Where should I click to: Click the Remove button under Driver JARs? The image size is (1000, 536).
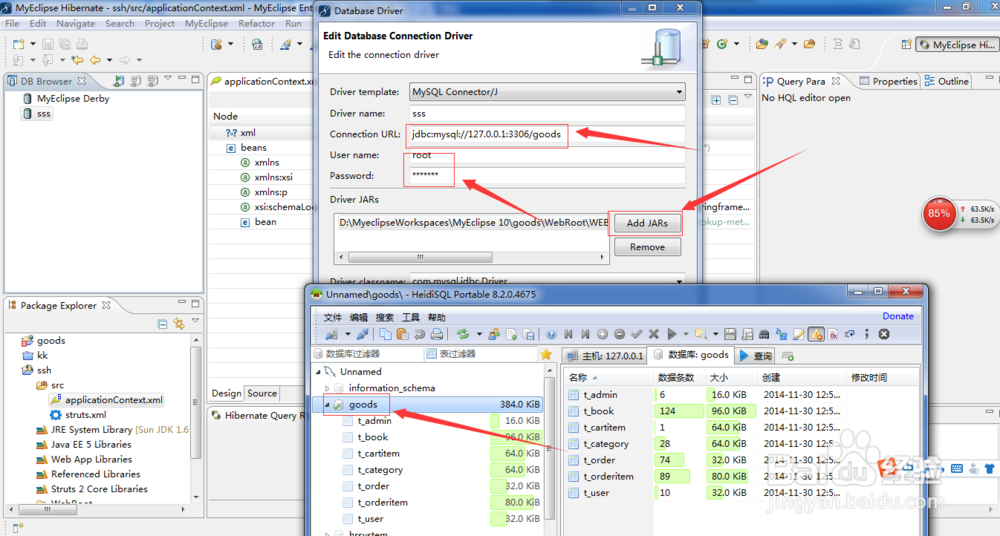tap(647, 247)
